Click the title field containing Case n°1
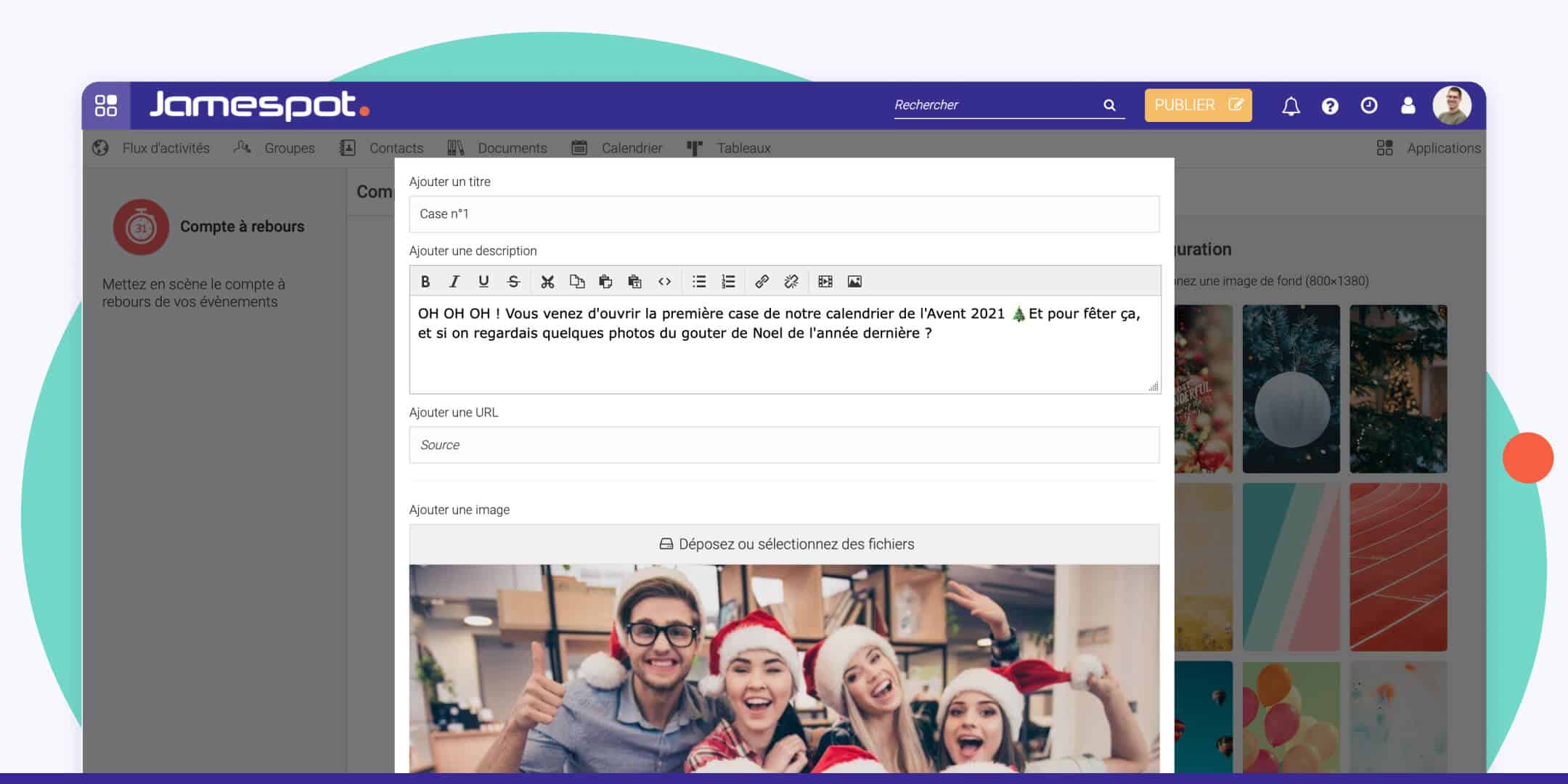Viewport: 1568px width, 784px height. pos(784,214)
